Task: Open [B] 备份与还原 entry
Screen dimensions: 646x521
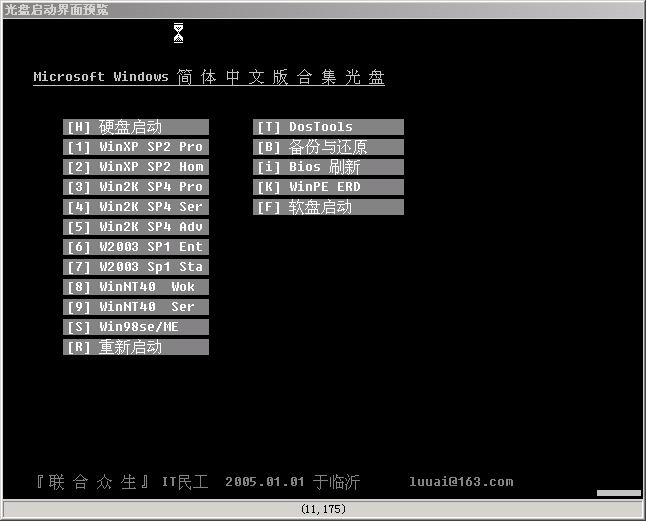Action: [x=328, y=147]
